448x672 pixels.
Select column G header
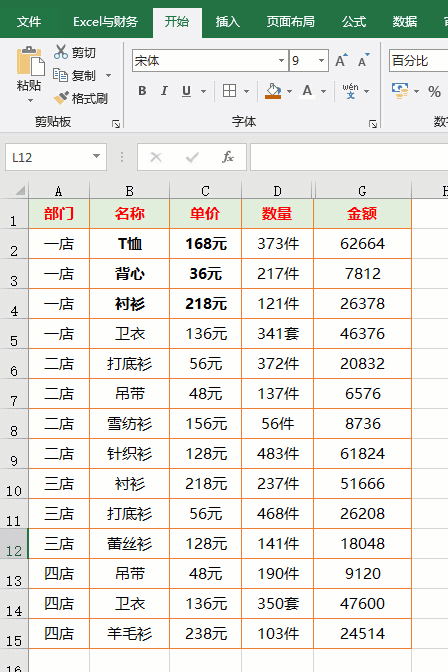coord(363,191)
